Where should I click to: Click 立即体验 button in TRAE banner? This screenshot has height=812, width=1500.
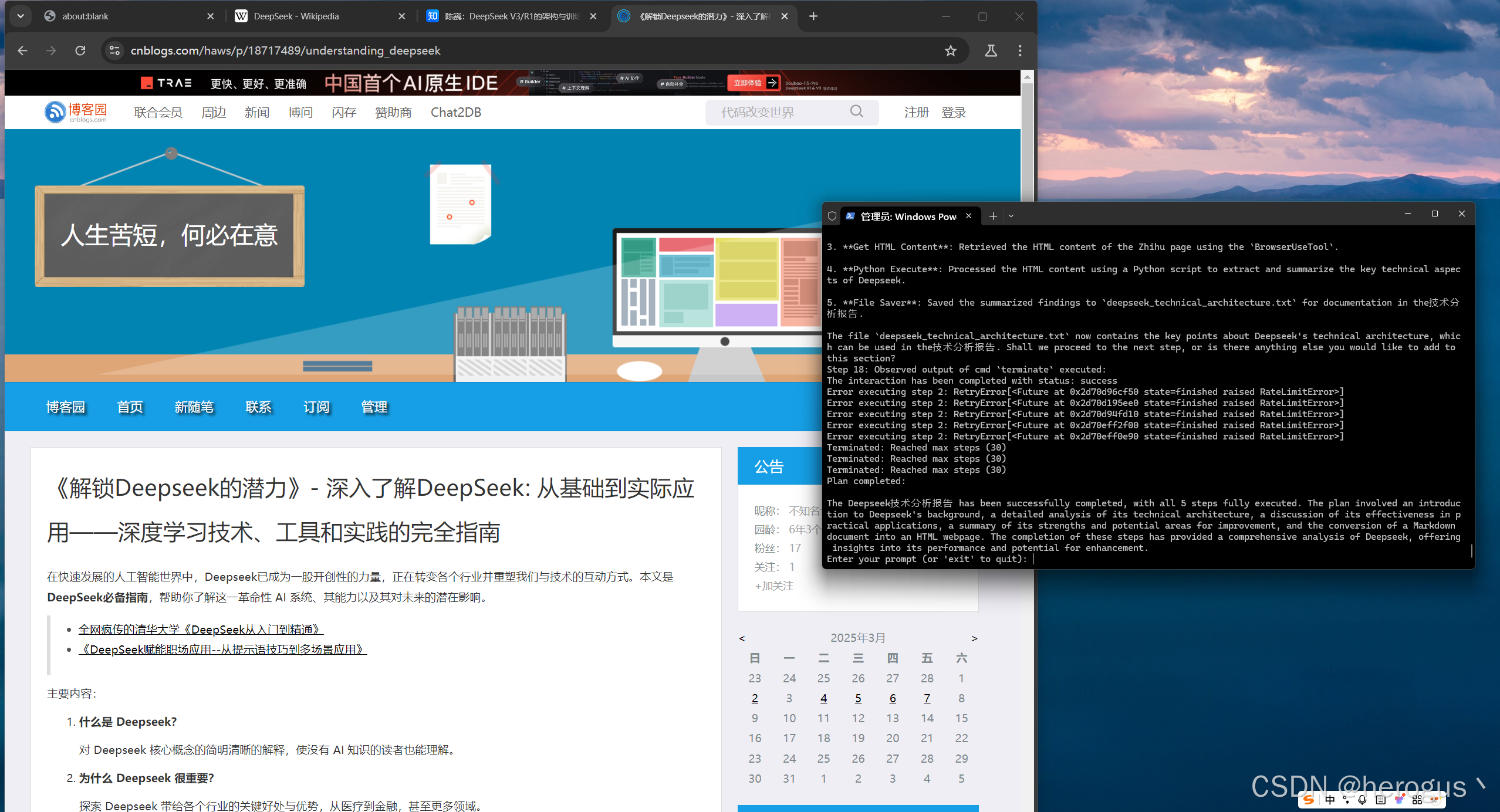(x=754, y=83)
